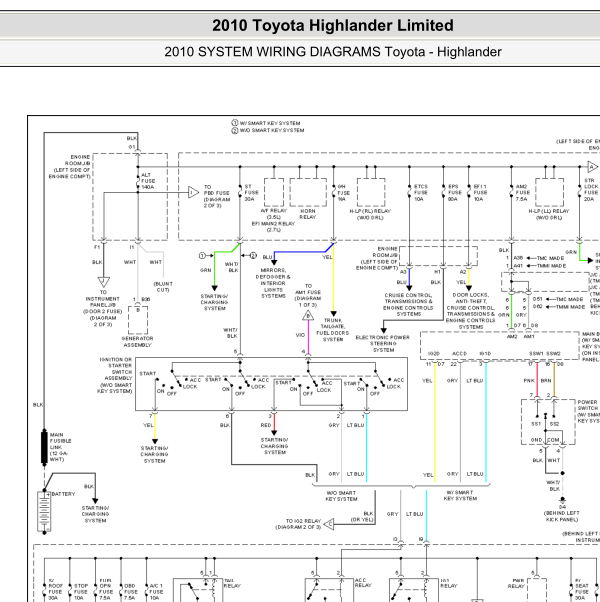Click the "ST FUSE 30A" label
The height and width of the screenshot is (602, 600).
251,193
